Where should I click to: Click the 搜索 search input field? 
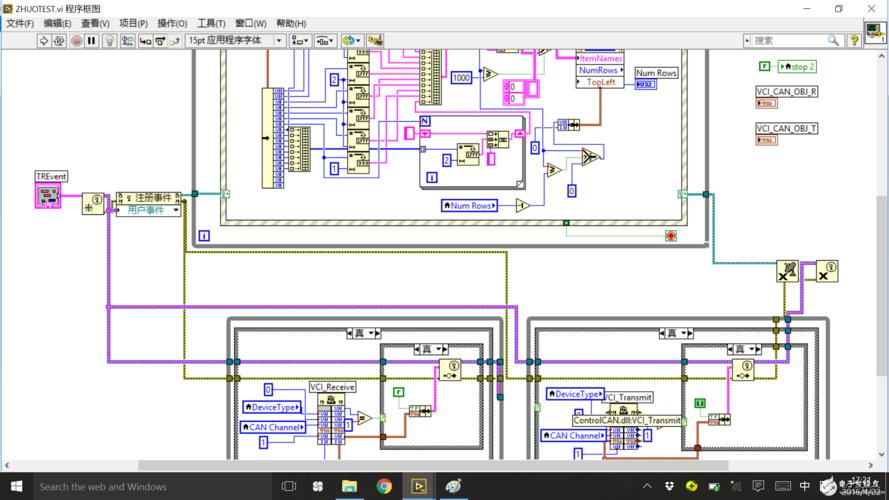click(x=792, y=41)
